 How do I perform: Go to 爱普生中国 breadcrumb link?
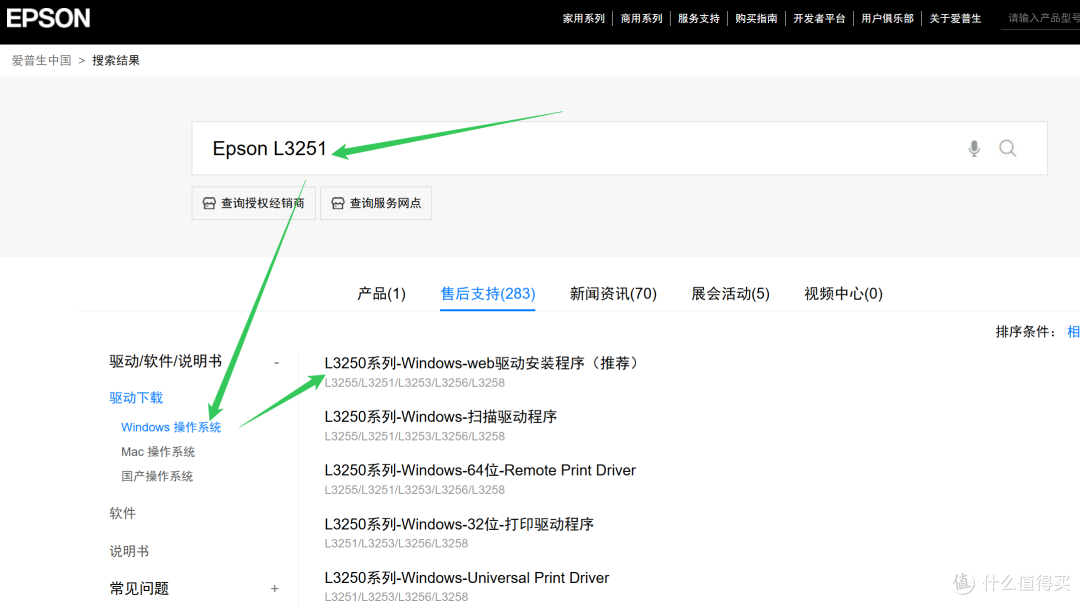coord(41,61)
